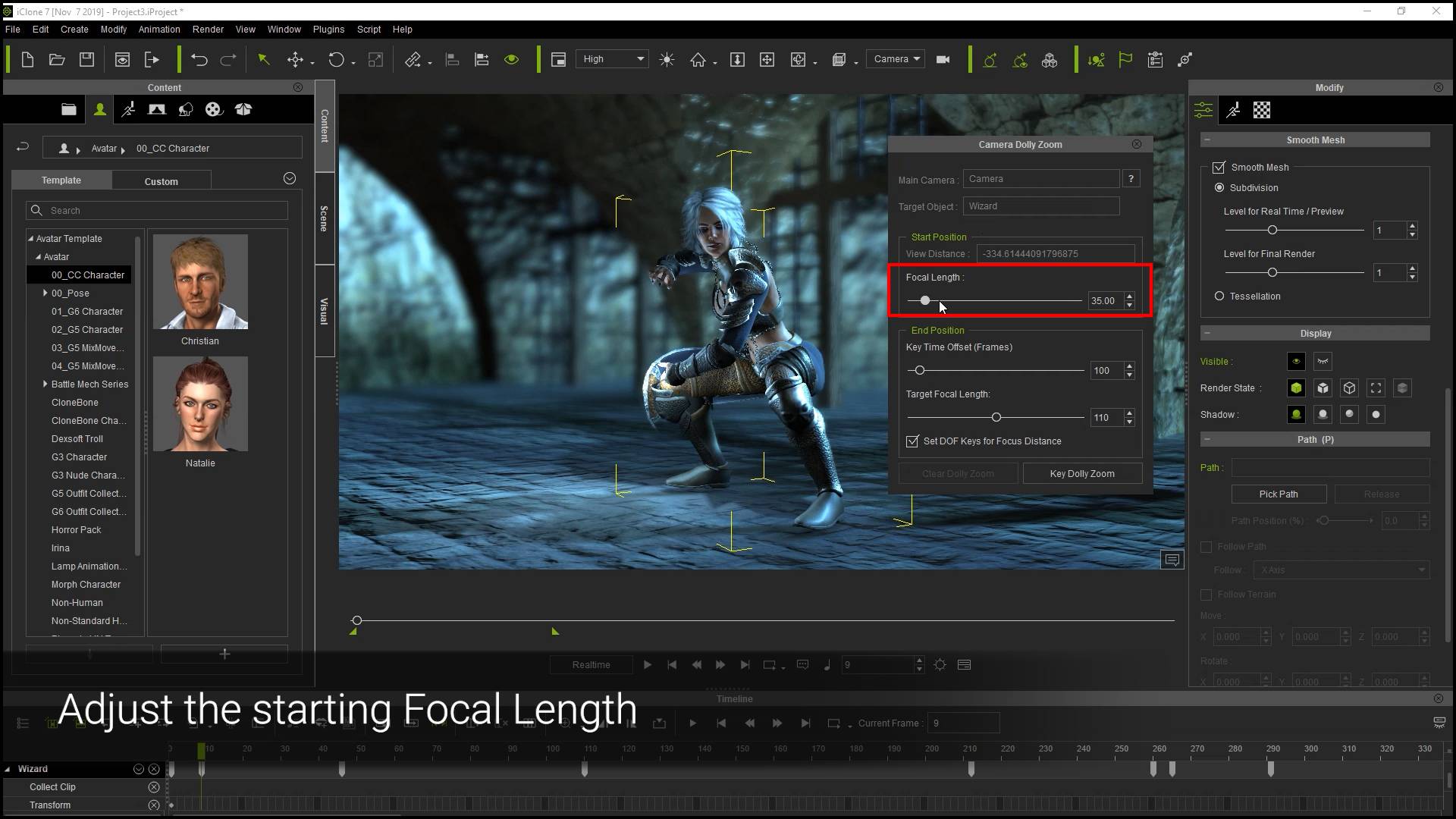This screenshot has width=1456, height=819.
Task: Uncheck the Smooth Mesh checkbox
Action: coord(1219,167)
